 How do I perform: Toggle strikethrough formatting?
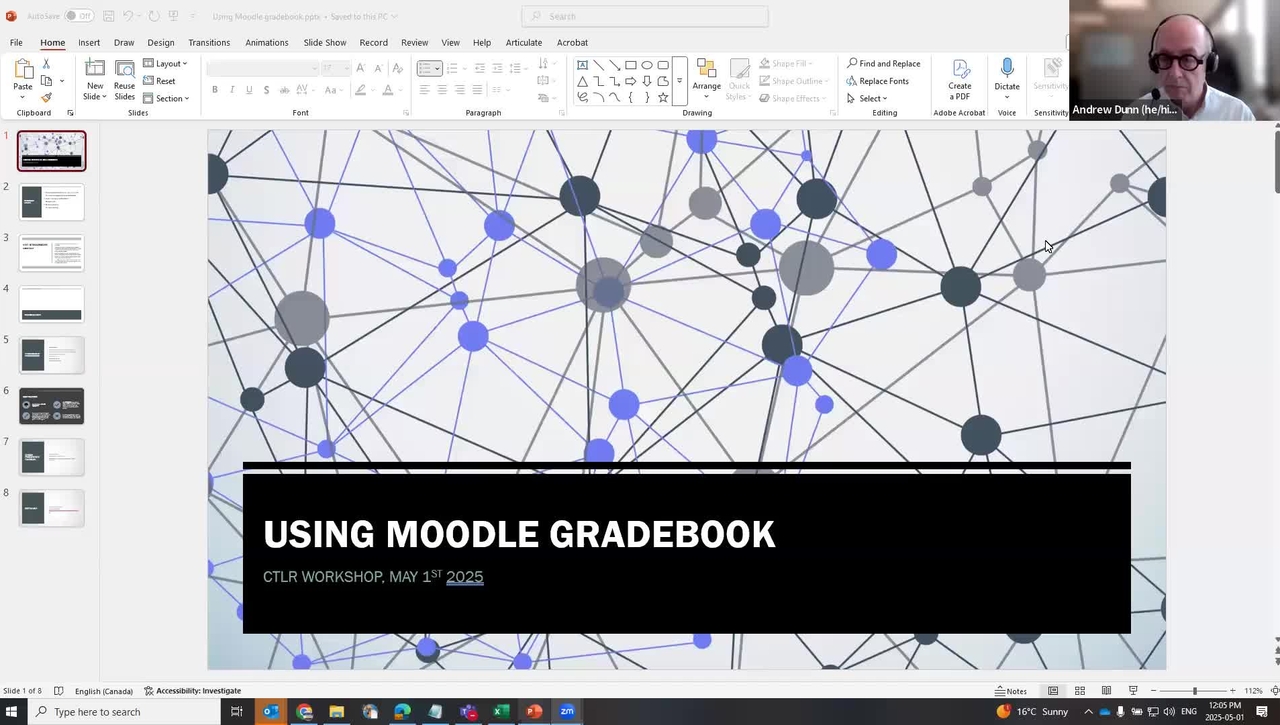click(284, 90)
